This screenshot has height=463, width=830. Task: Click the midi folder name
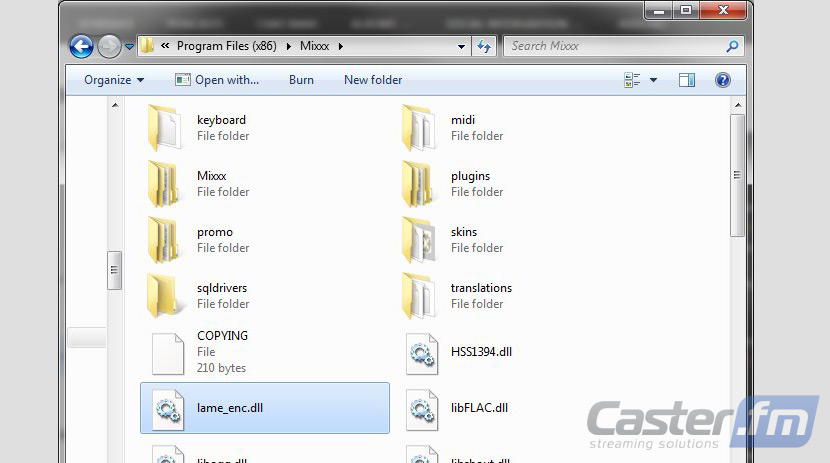pos(463,120)
